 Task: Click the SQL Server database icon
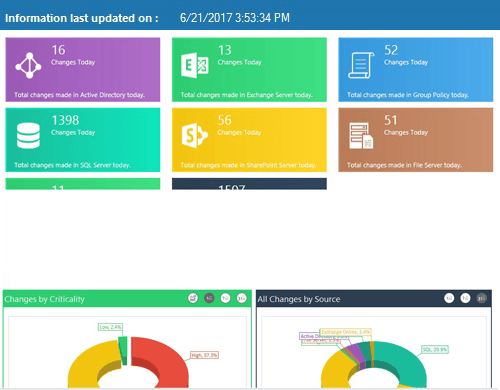28,136
